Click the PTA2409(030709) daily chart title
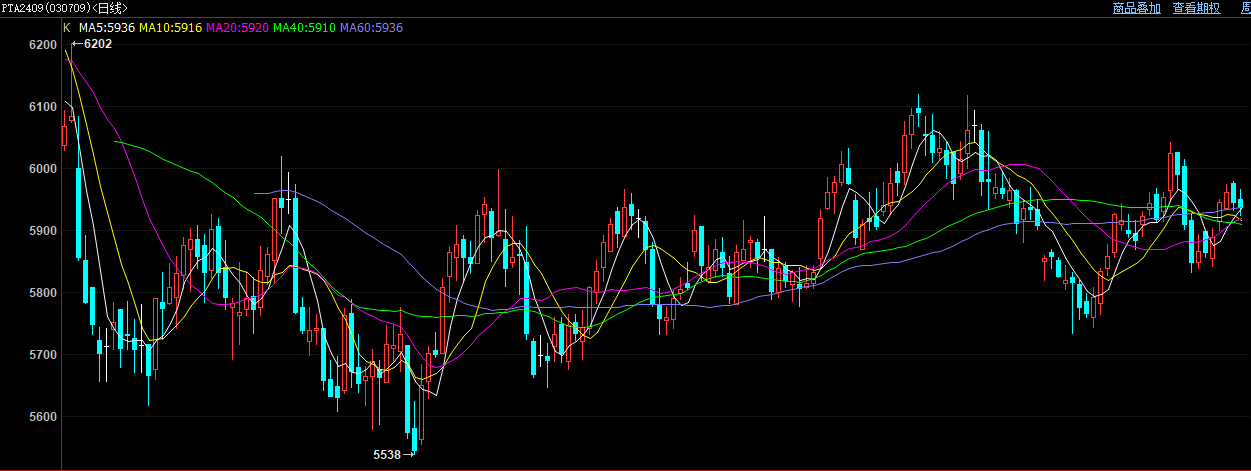This screenshot has width=1251, height=471. pos(64,8)
